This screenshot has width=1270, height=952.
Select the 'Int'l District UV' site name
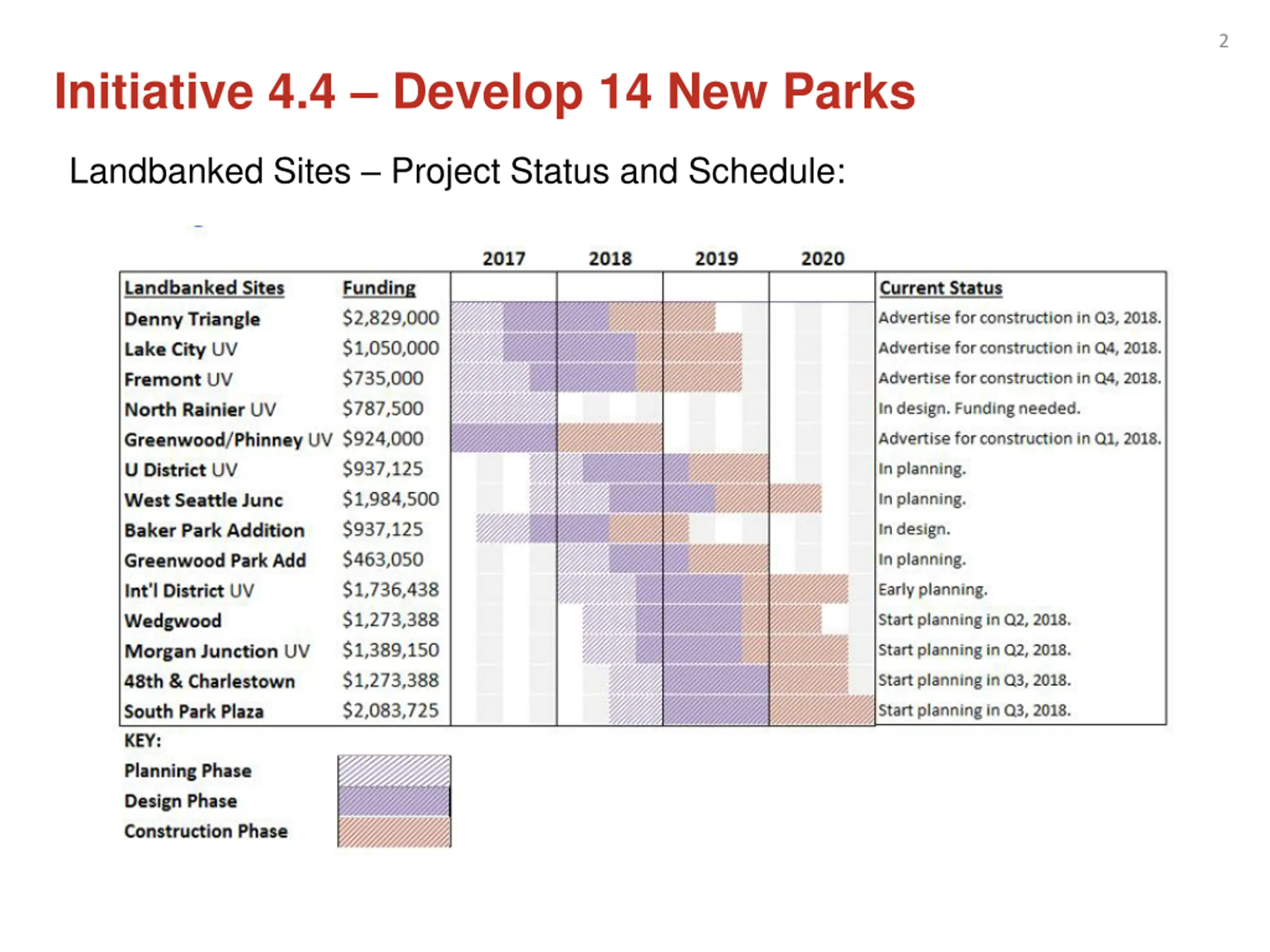189,591
